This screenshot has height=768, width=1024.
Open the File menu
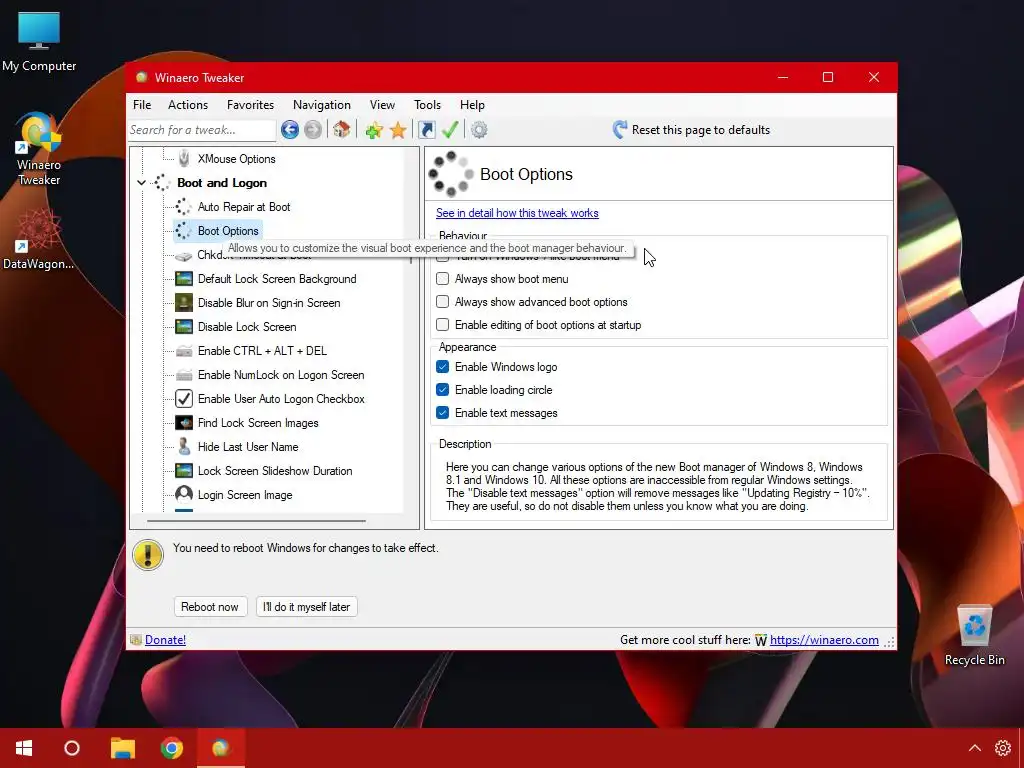point(142,104)
